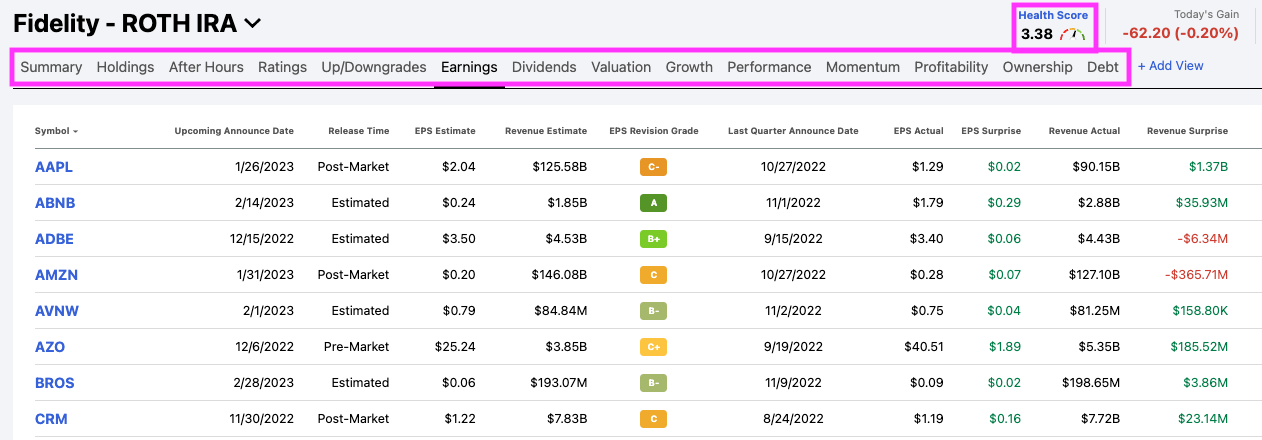Go to the Ratings tab
This screenshot has width=1262, height=440.
[282, 67]
